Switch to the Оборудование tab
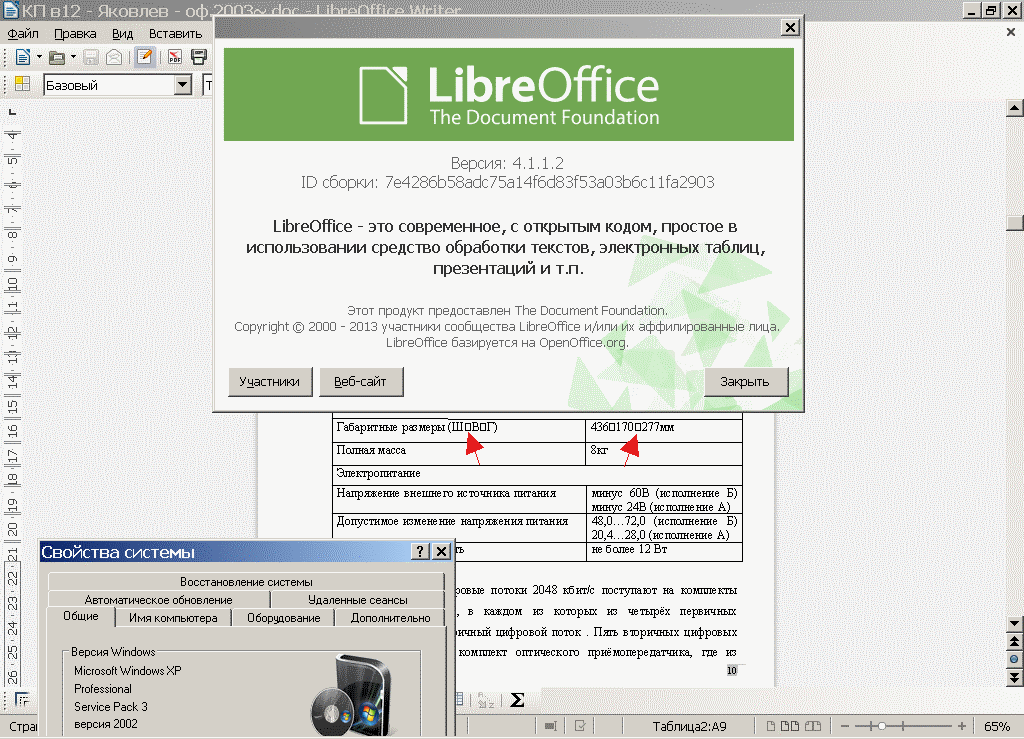Viewport: 1024px width, 739px height. pyautogui.click(x=285, y=618)
